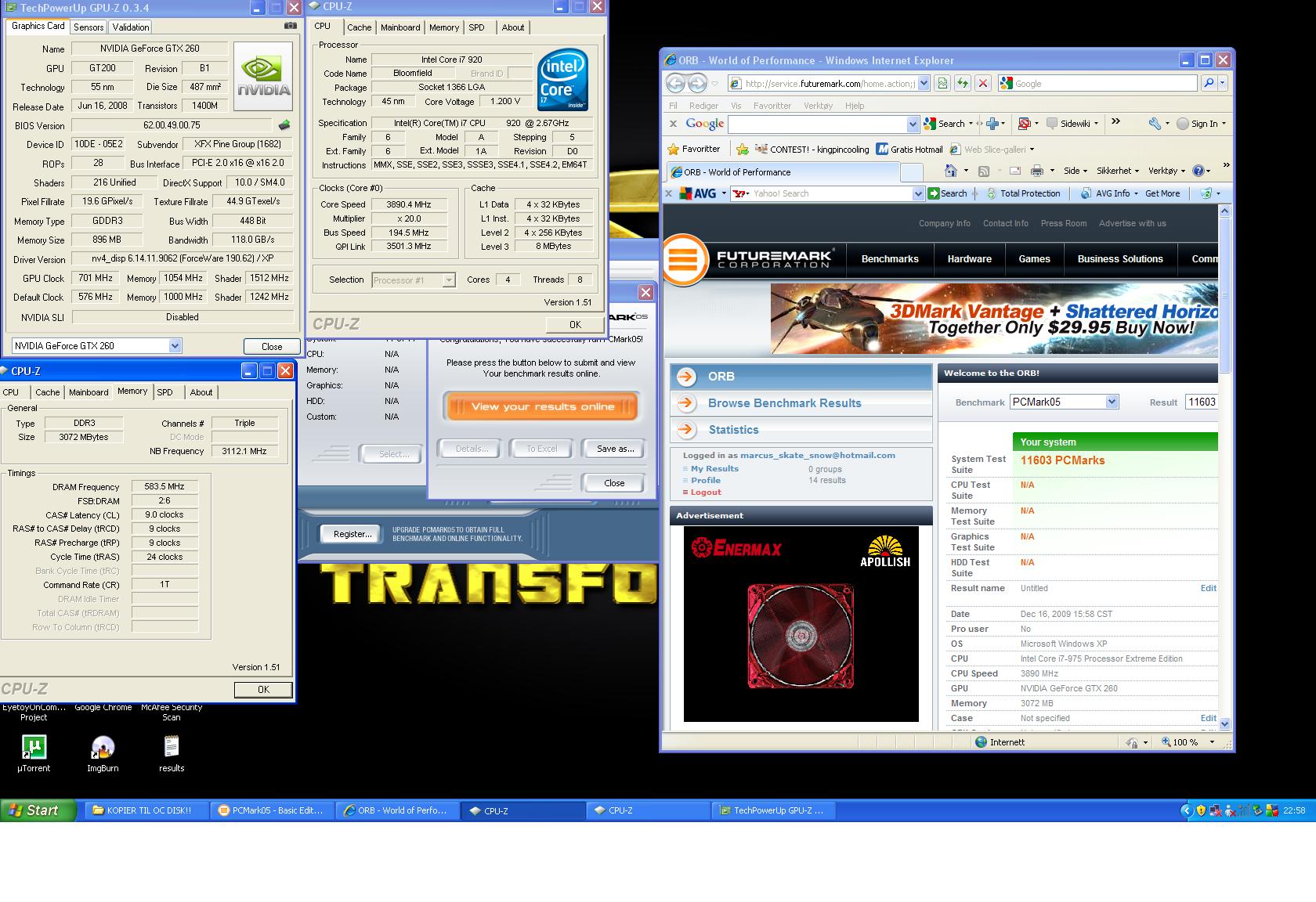Click the Google Toolbar popup blocker icon
Screen dimensions: 1316x902
[x=1025, y=124]
